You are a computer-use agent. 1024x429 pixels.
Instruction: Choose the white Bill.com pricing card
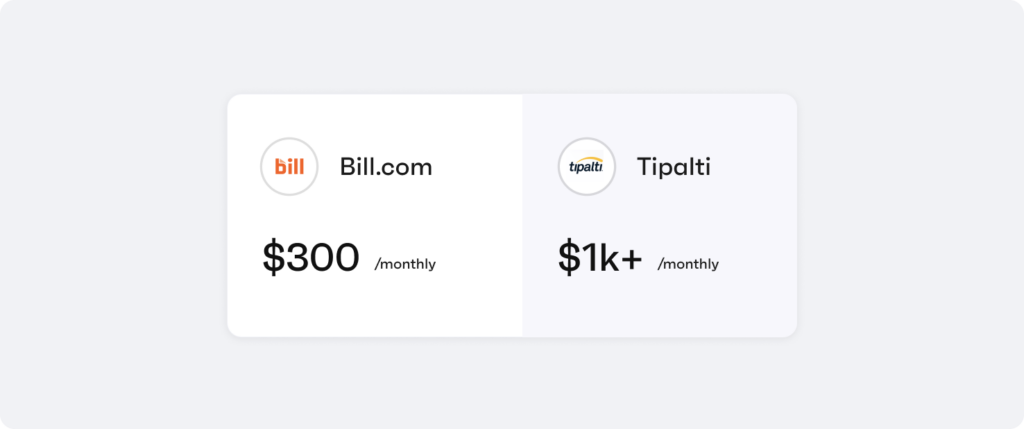pyautogui.click(x=375, y=215)
